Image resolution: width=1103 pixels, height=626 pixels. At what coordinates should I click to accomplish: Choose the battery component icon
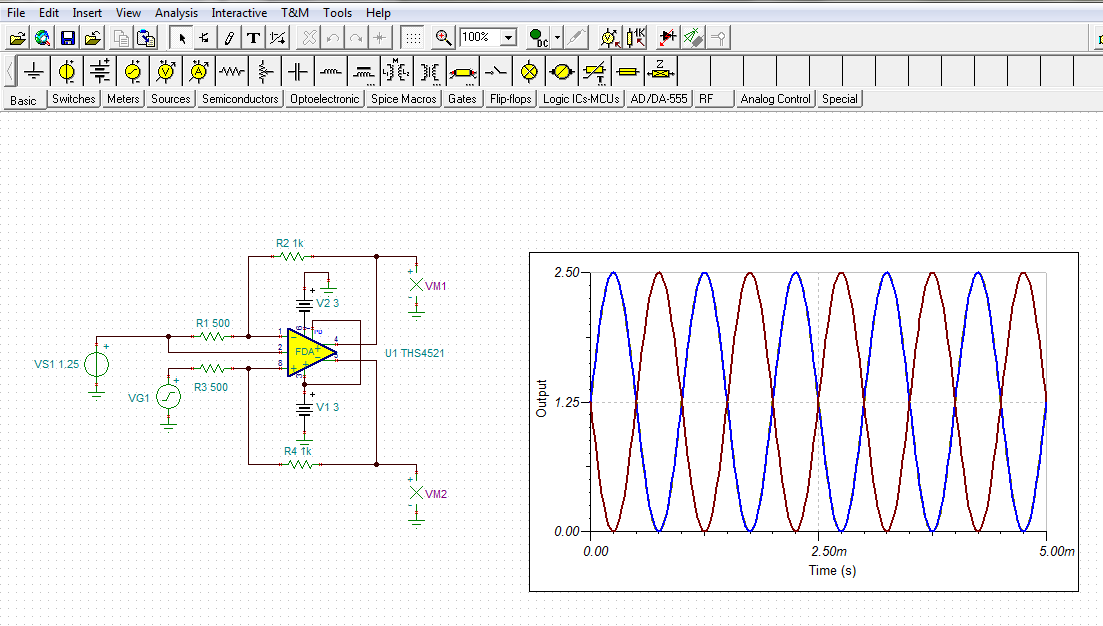(100, 72)
